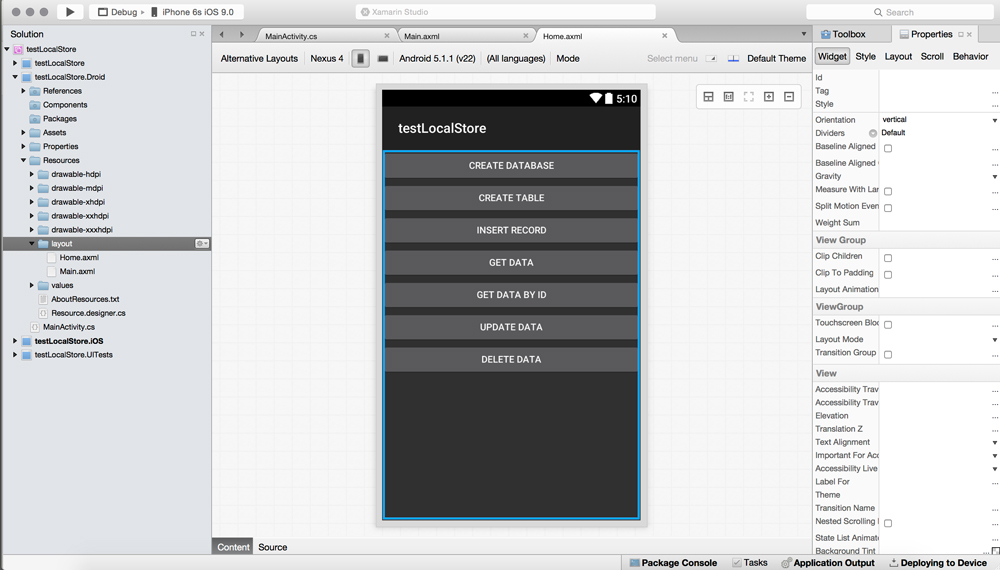1000x570 pixels.
Task: Toggle the Baseline Aligned checkbox
Action: pos(888,148)
